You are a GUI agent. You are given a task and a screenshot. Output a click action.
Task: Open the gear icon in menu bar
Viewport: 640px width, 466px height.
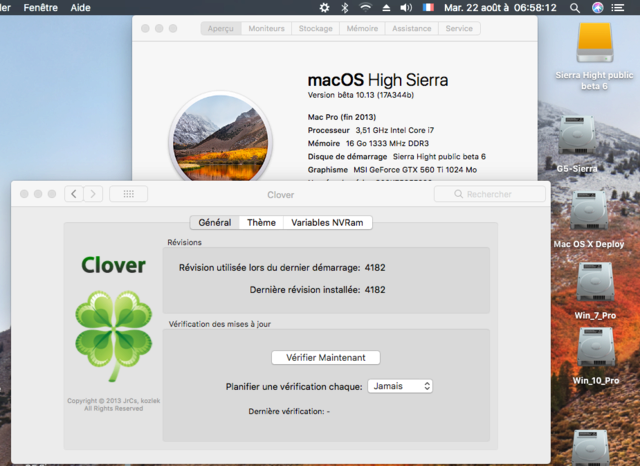tap(324, 7)
